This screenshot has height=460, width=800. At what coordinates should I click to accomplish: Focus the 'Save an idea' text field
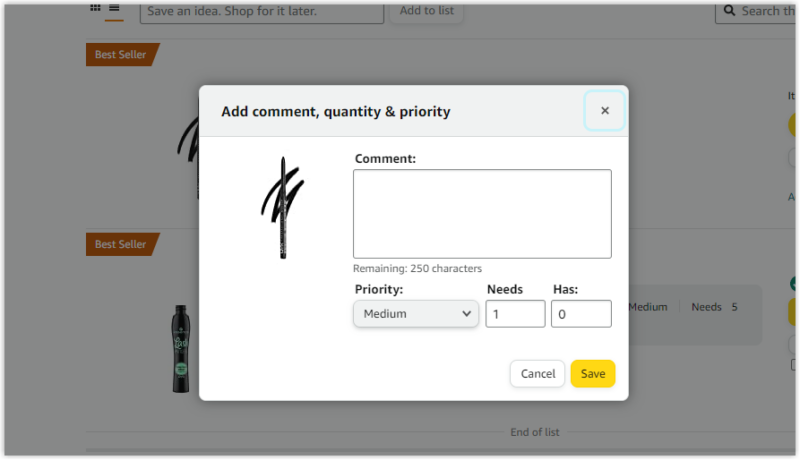click(261, 11)
